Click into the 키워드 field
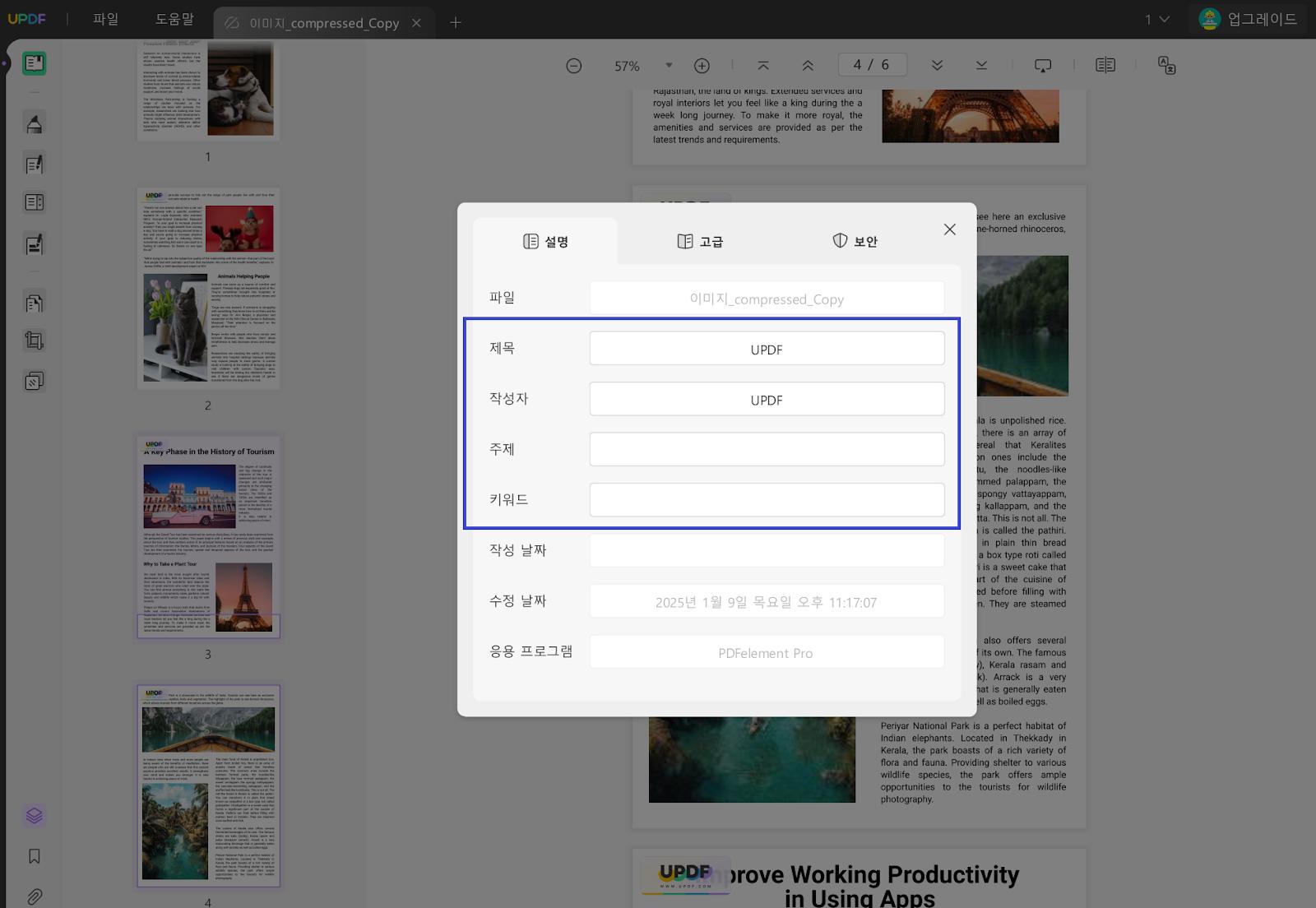The image size is (1316, 908). pos(767,499)
